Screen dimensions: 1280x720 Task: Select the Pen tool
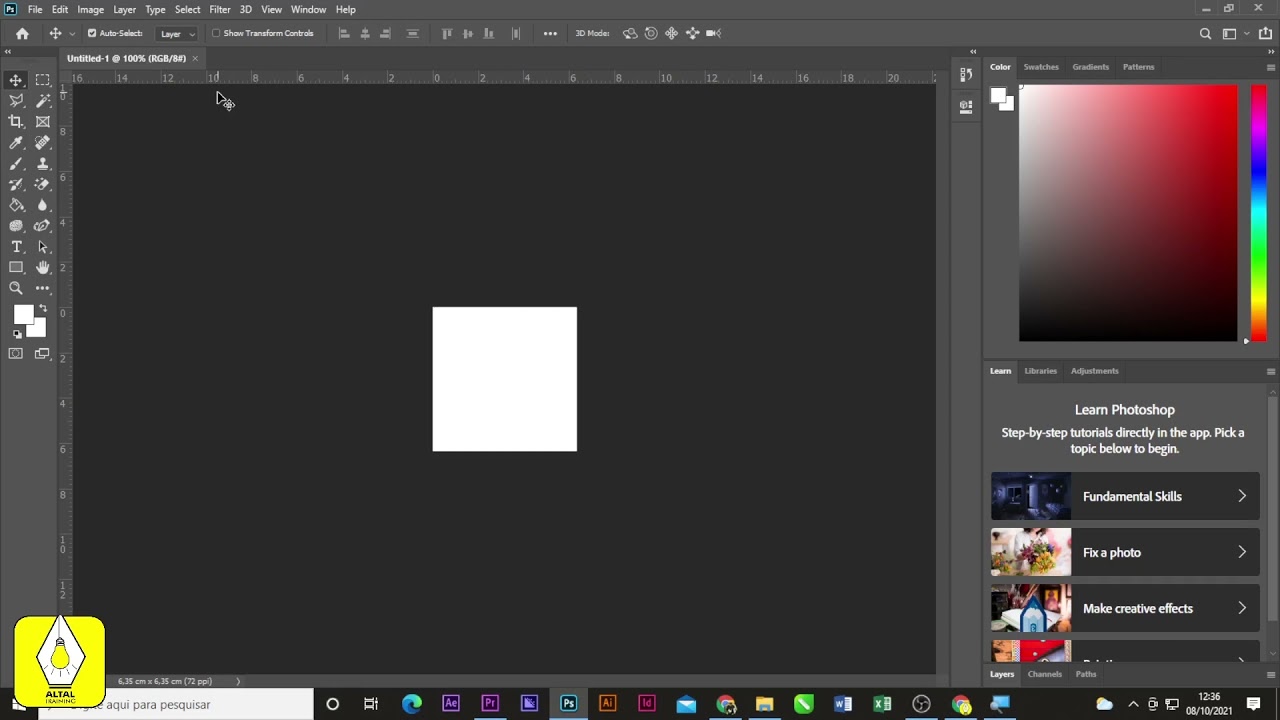(42, 226)
